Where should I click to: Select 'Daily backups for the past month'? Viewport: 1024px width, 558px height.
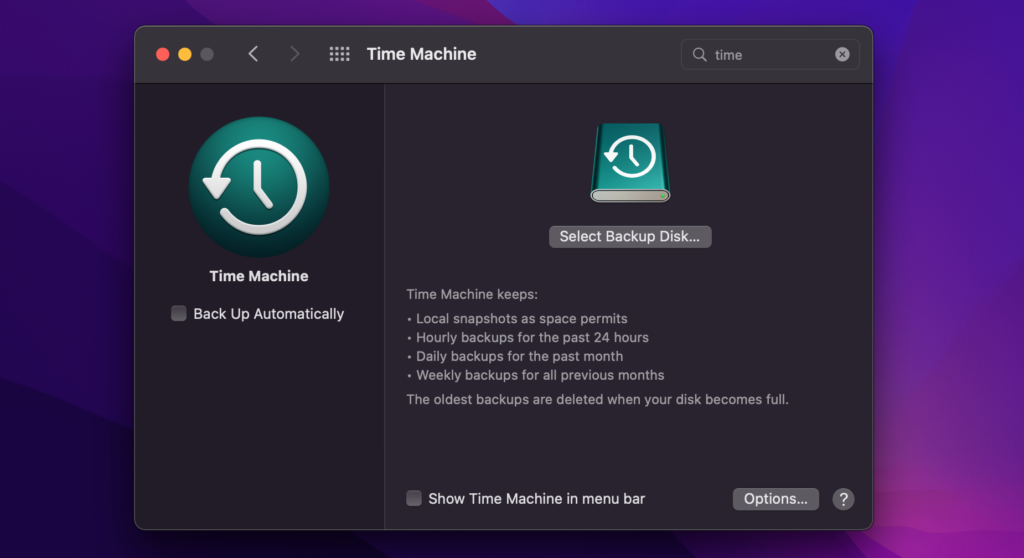[519, 357]
